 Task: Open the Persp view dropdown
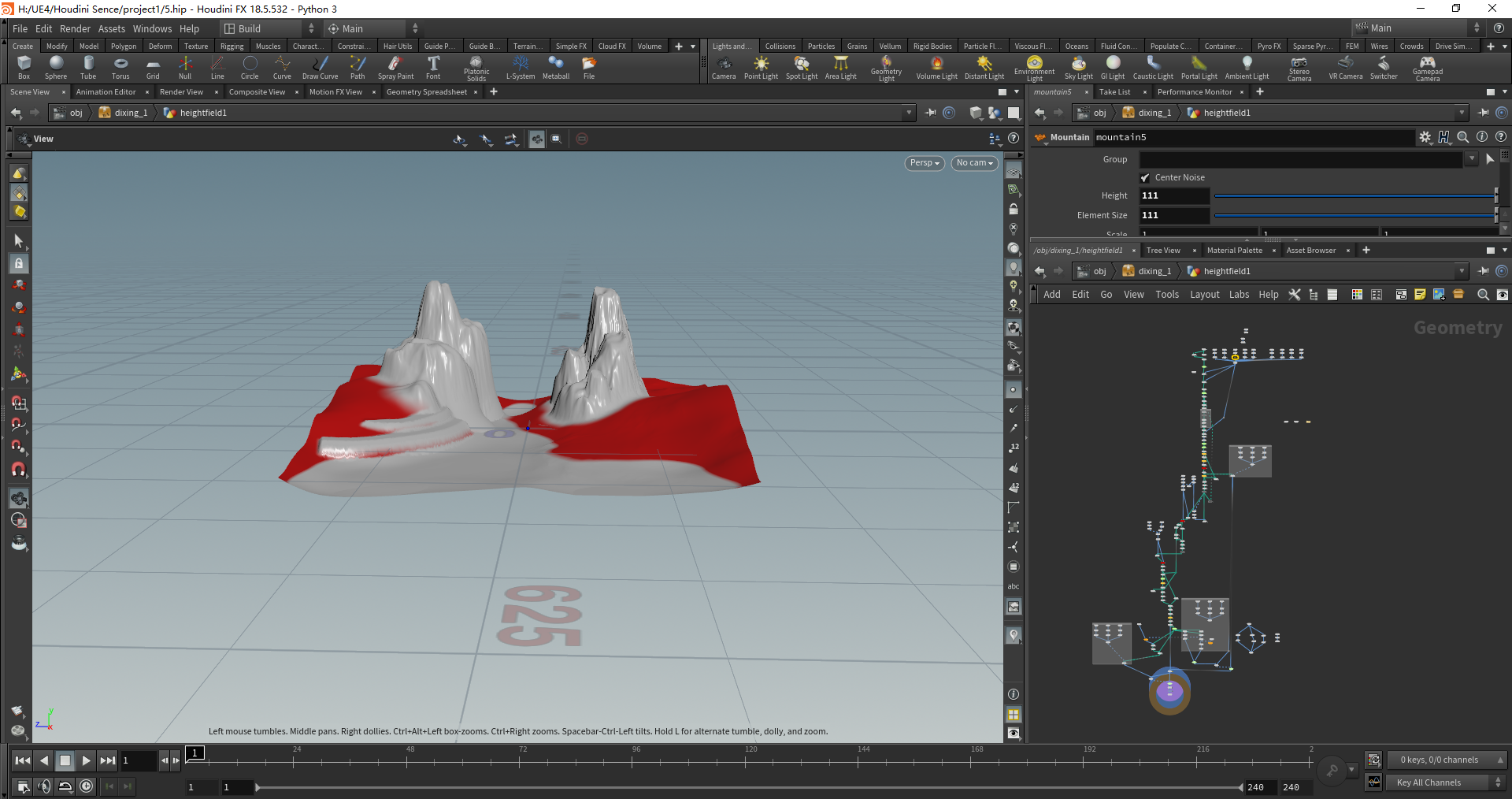click(x=923, y=163)
